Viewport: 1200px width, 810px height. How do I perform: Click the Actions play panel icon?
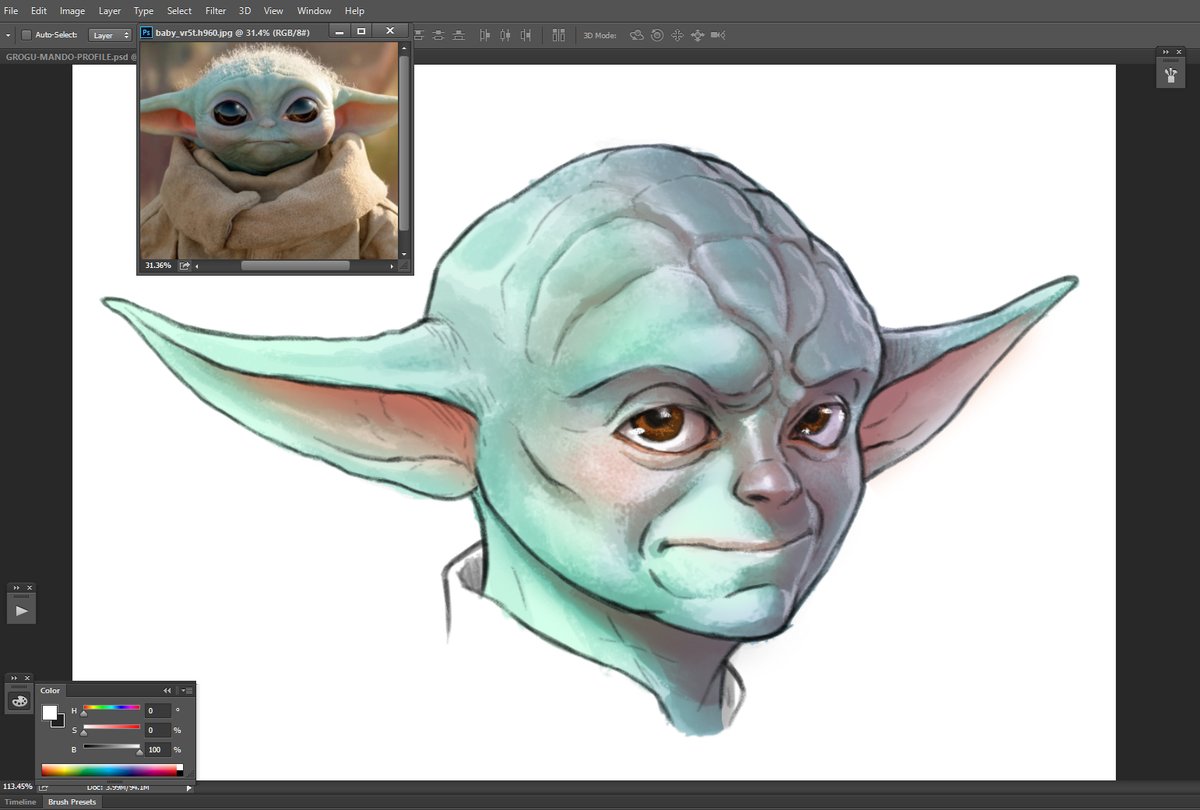22,610
